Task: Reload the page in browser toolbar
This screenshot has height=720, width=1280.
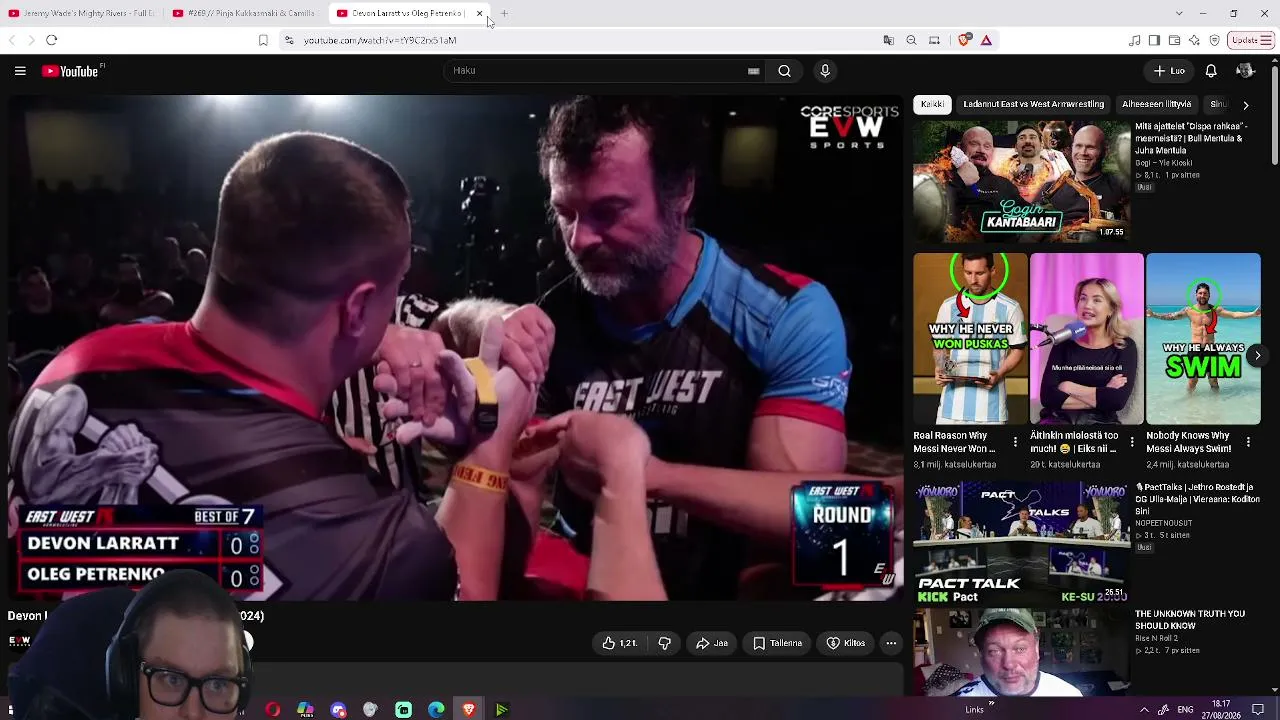Action: [52, 40]
